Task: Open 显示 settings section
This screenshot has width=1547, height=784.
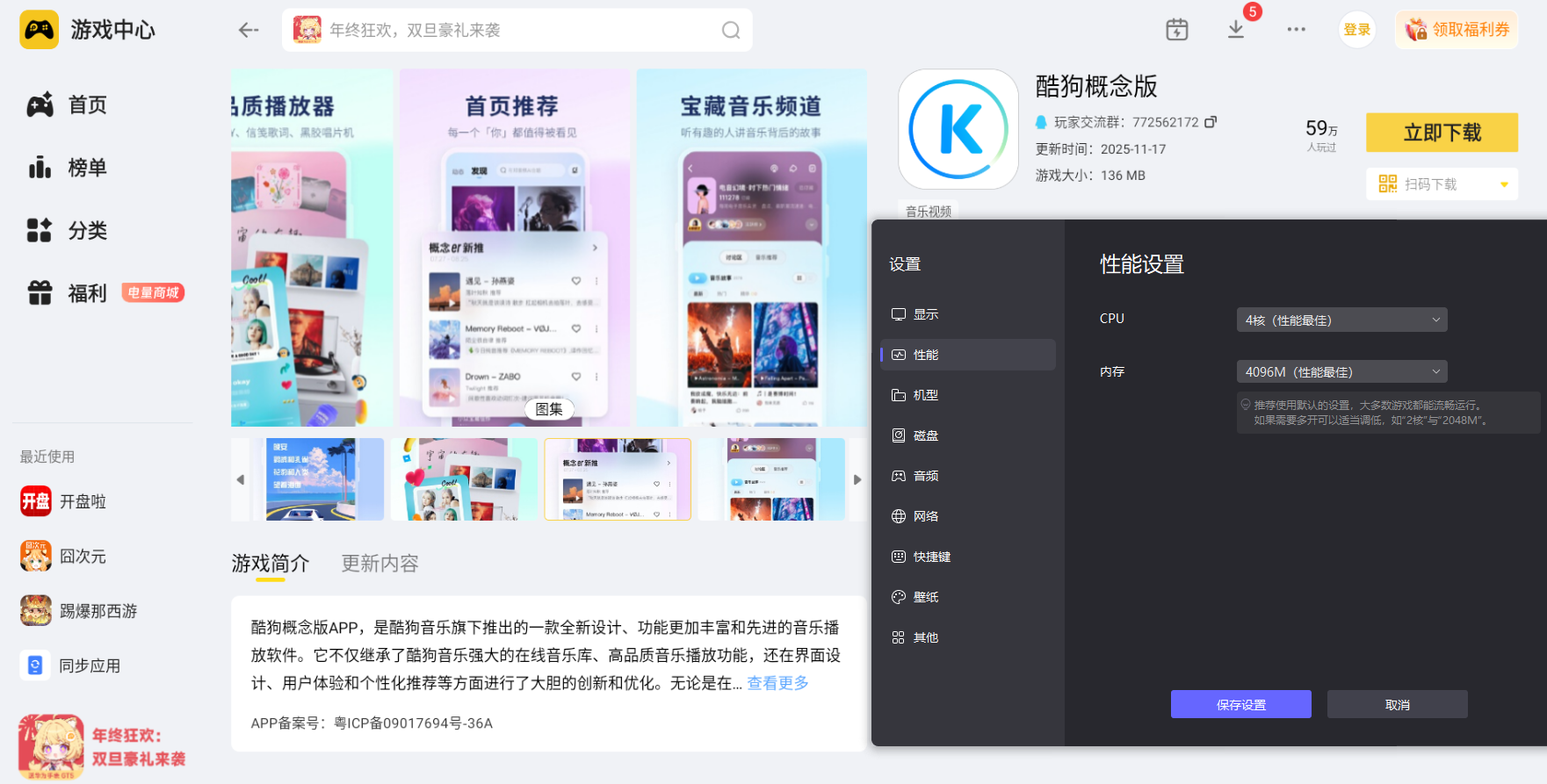Action: point(968,314)
